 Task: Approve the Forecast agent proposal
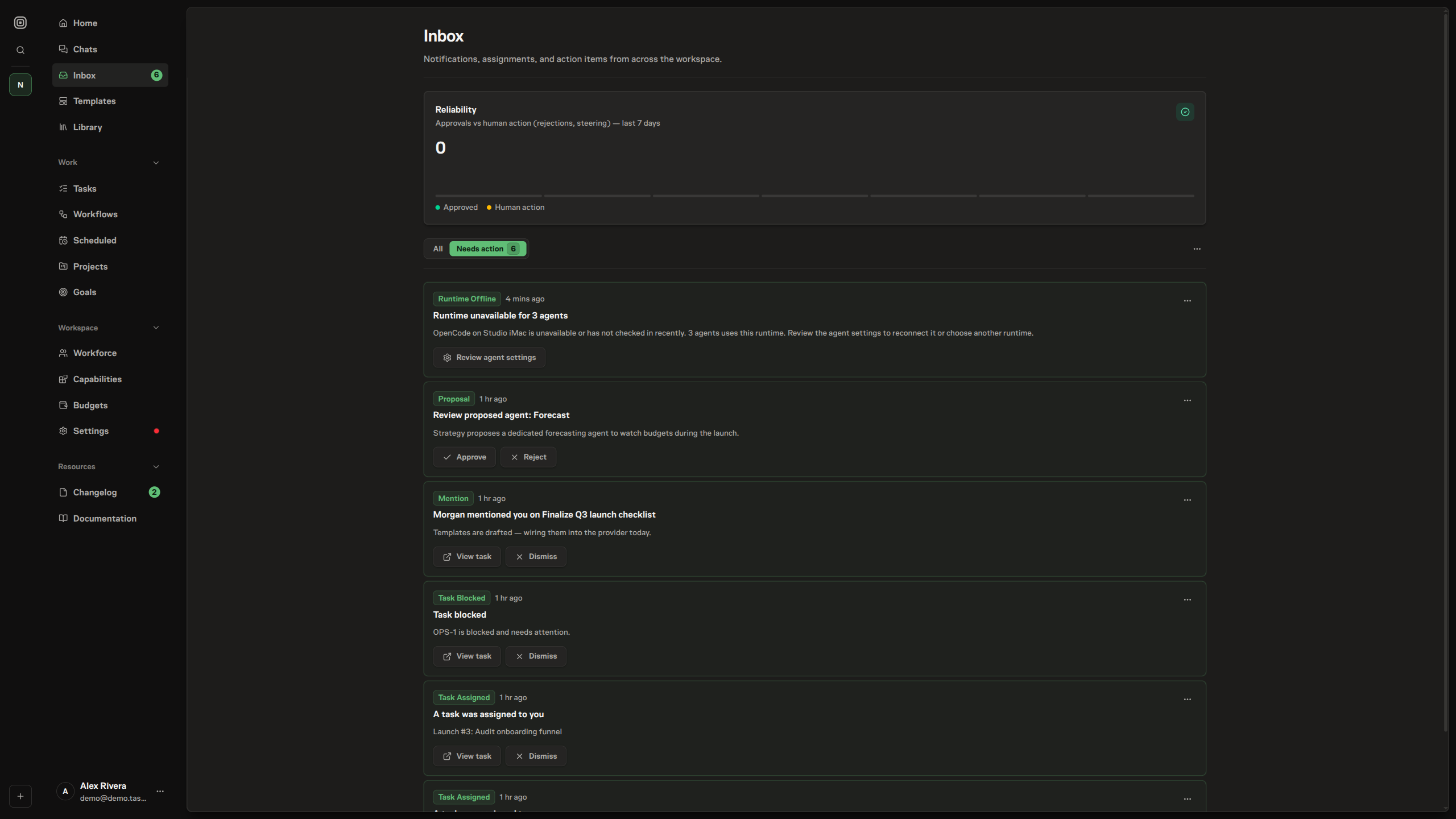click(x=464, y=457)
